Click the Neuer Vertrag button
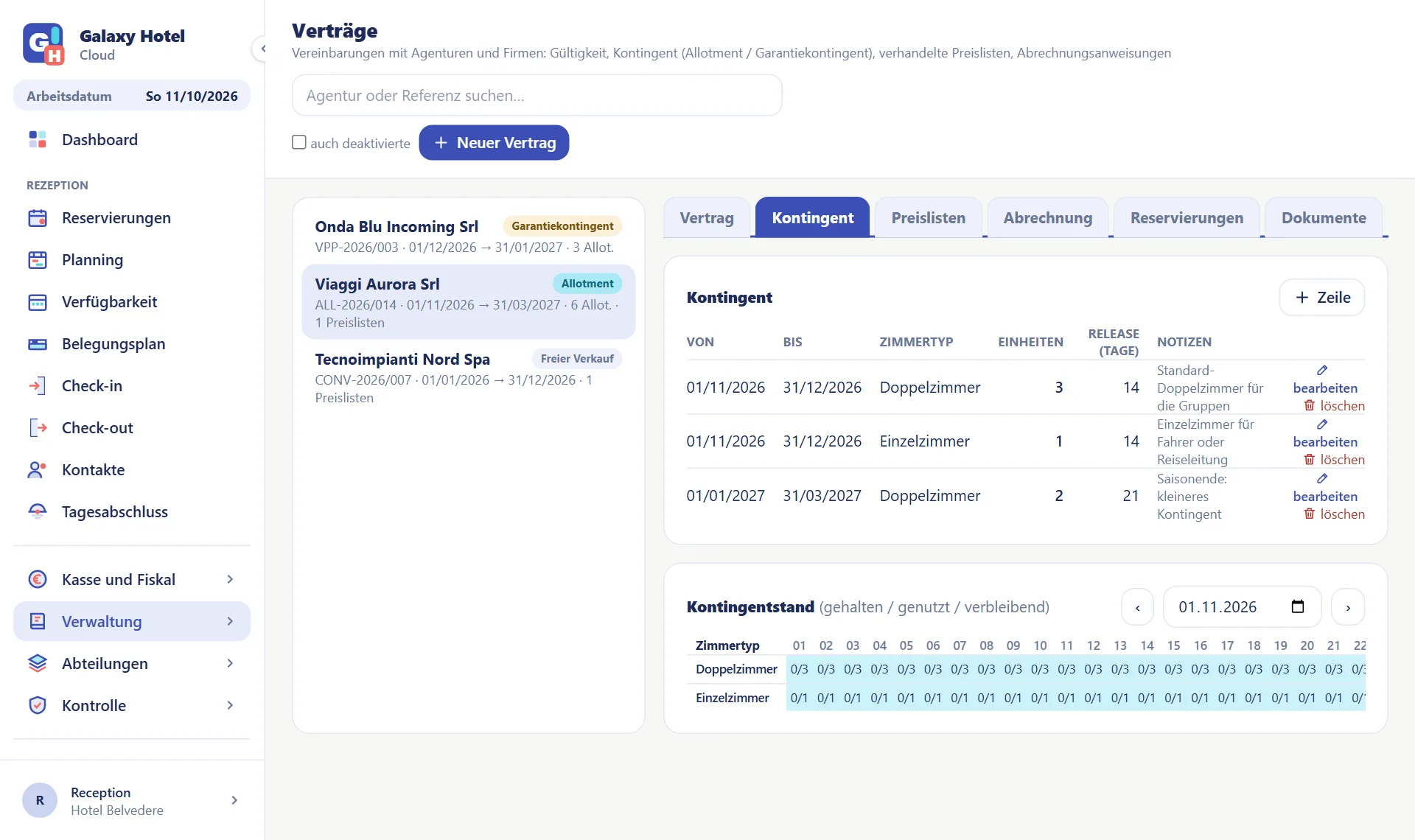 pyautogui.click(x=494, y=142)
